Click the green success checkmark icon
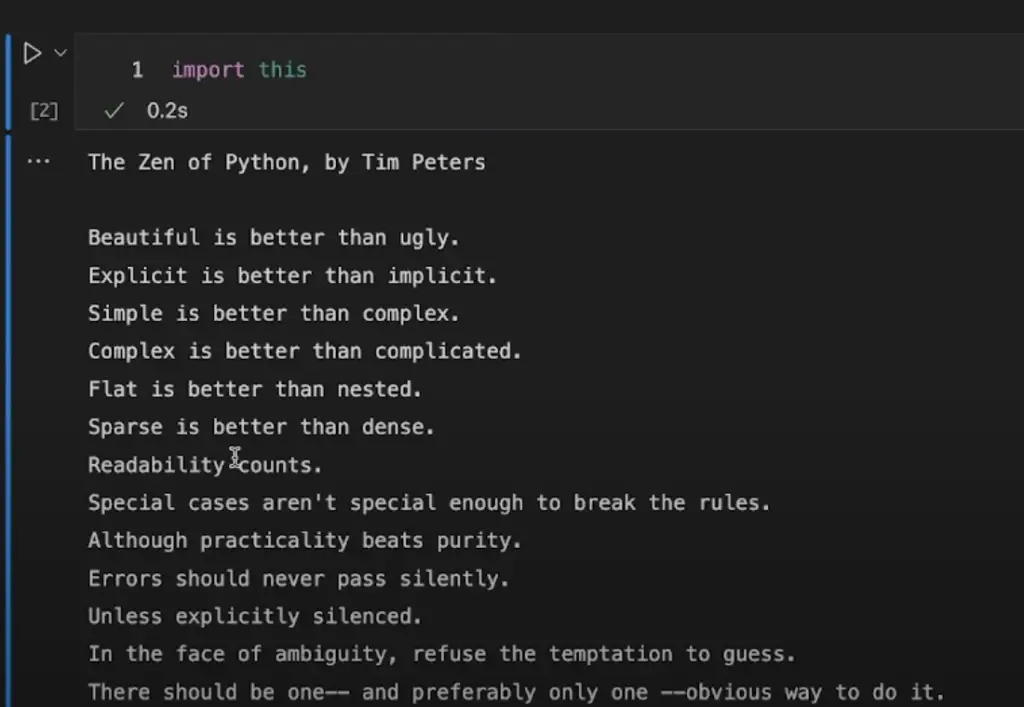1024x707 pixels. tap(114, 111)
